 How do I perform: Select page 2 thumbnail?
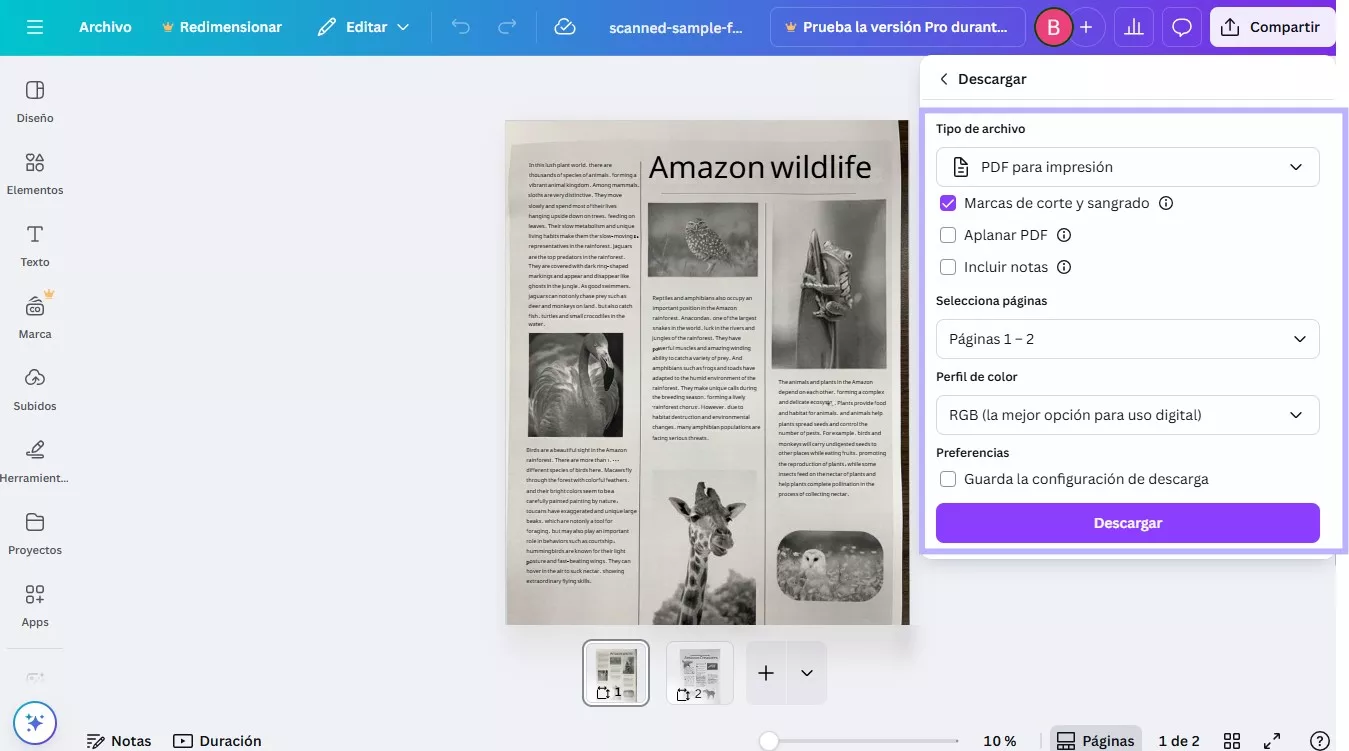point(700,673)
